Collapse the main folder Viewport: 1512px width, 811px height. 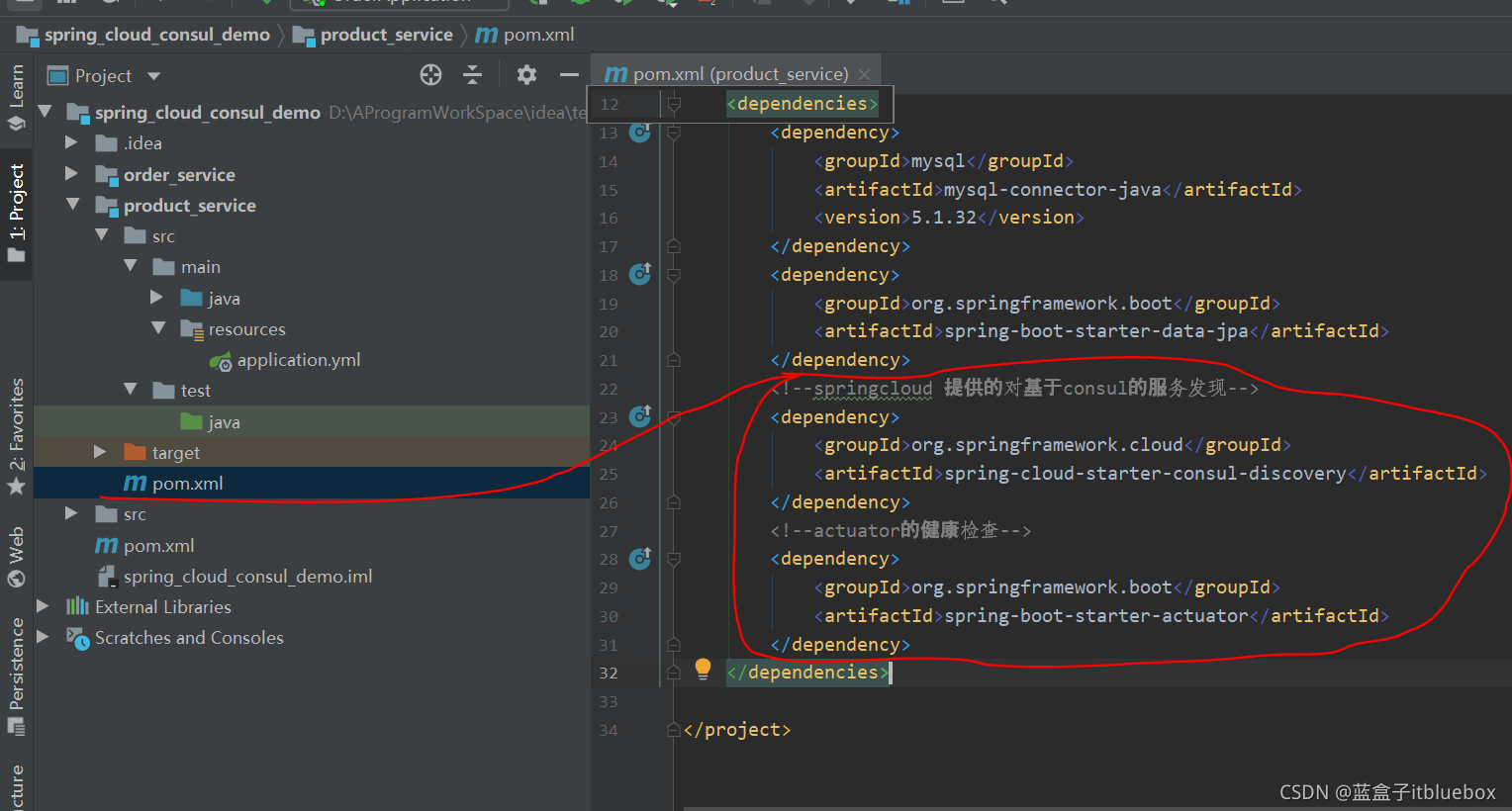(130, 266)
